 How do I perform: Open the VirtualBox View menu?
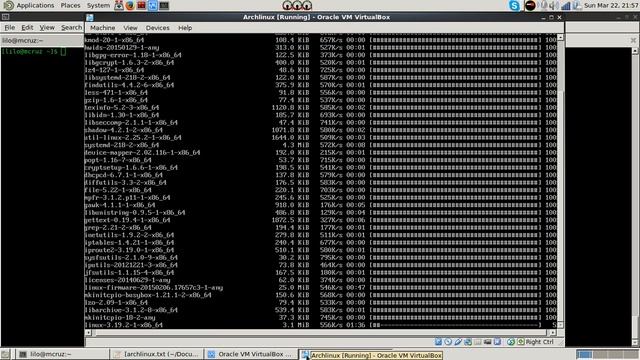pos(130,28)
